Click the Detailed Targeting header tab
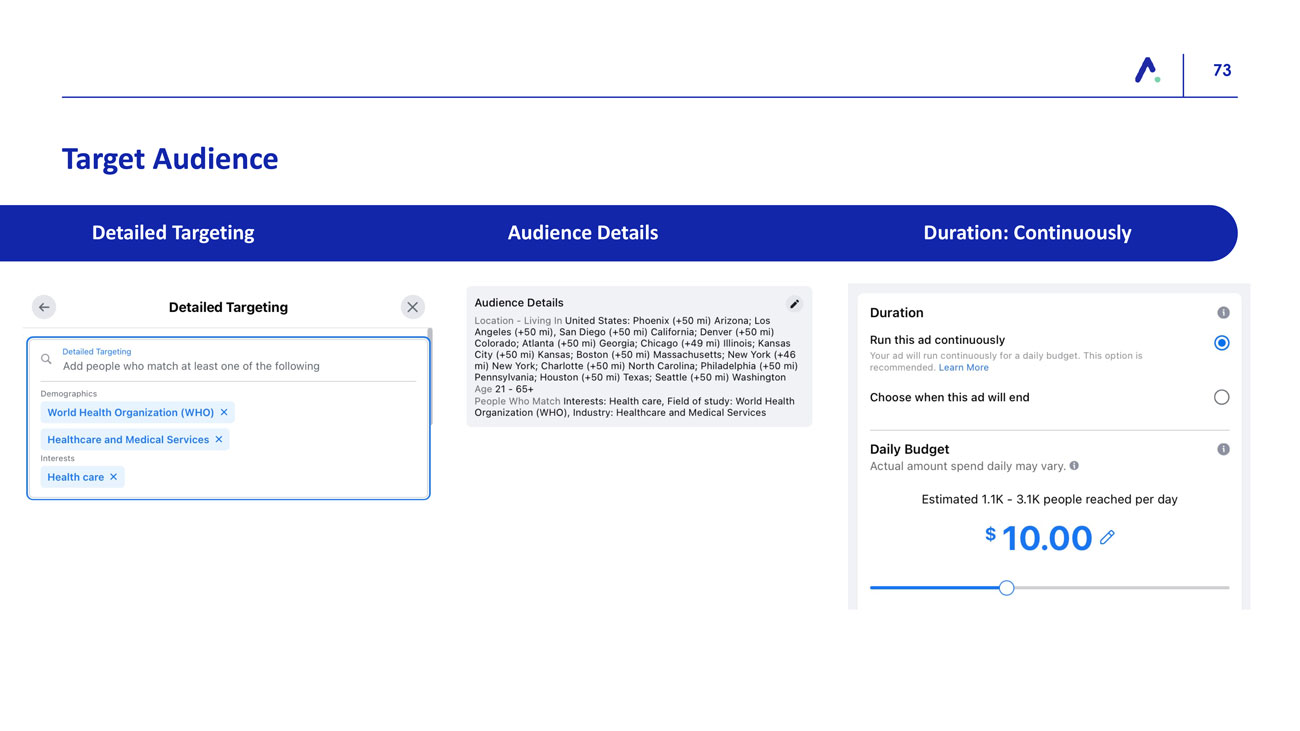The width and height of the screenshot is (1300, 731). (173, 233)
